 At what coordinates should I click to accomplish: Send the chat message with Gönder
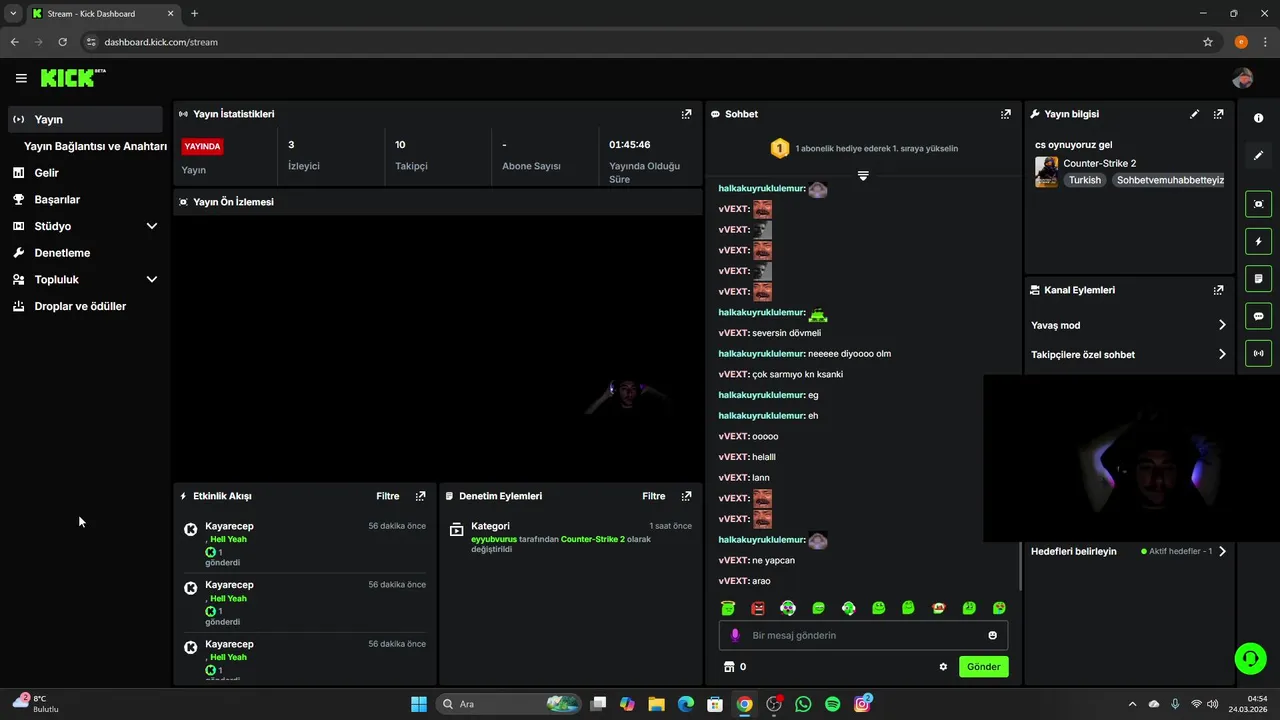coord(983,667)
